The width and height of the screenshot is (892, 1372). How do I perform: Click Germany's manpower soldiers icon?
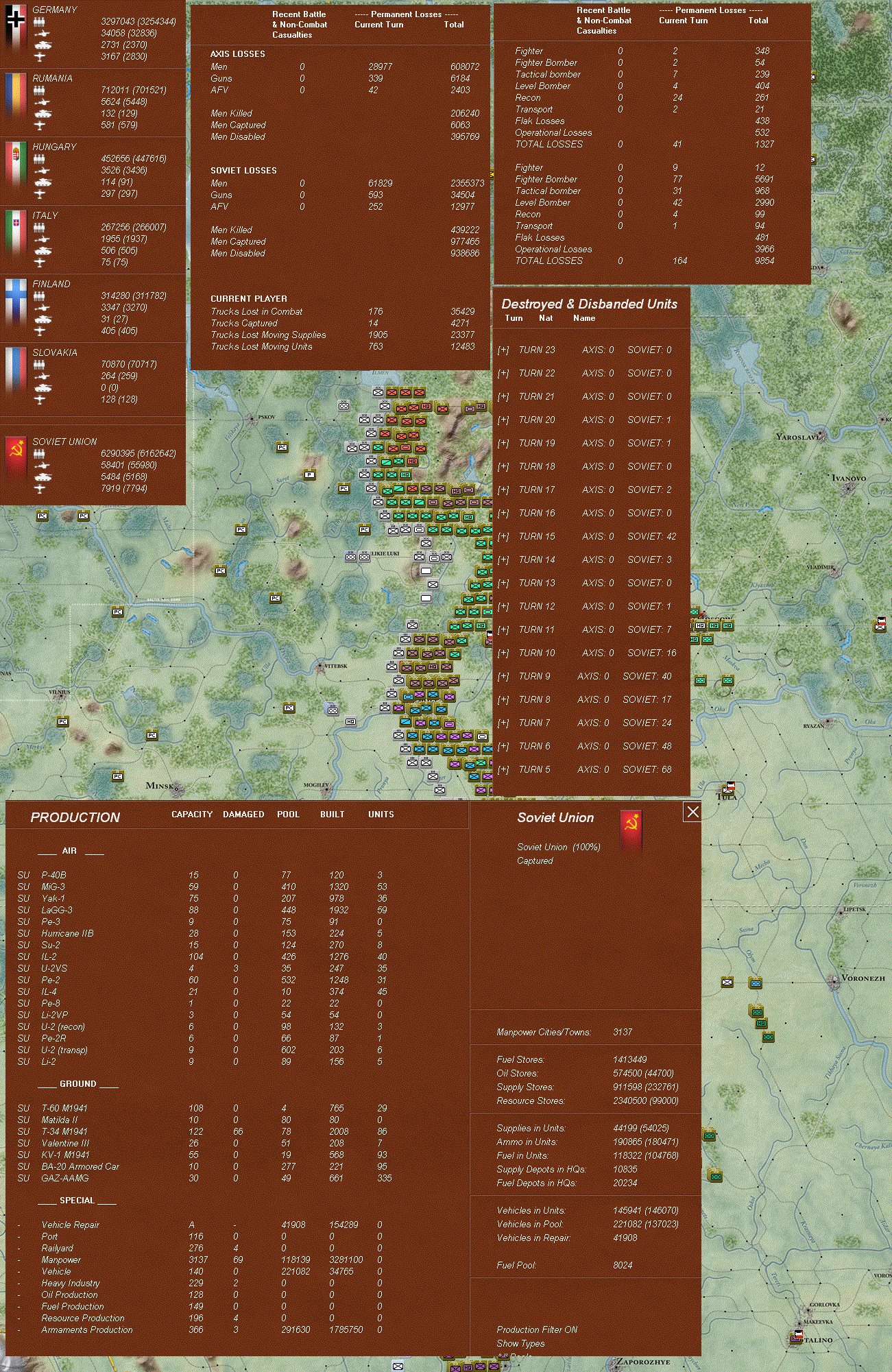pyautogui.click(x=40, y=22)
